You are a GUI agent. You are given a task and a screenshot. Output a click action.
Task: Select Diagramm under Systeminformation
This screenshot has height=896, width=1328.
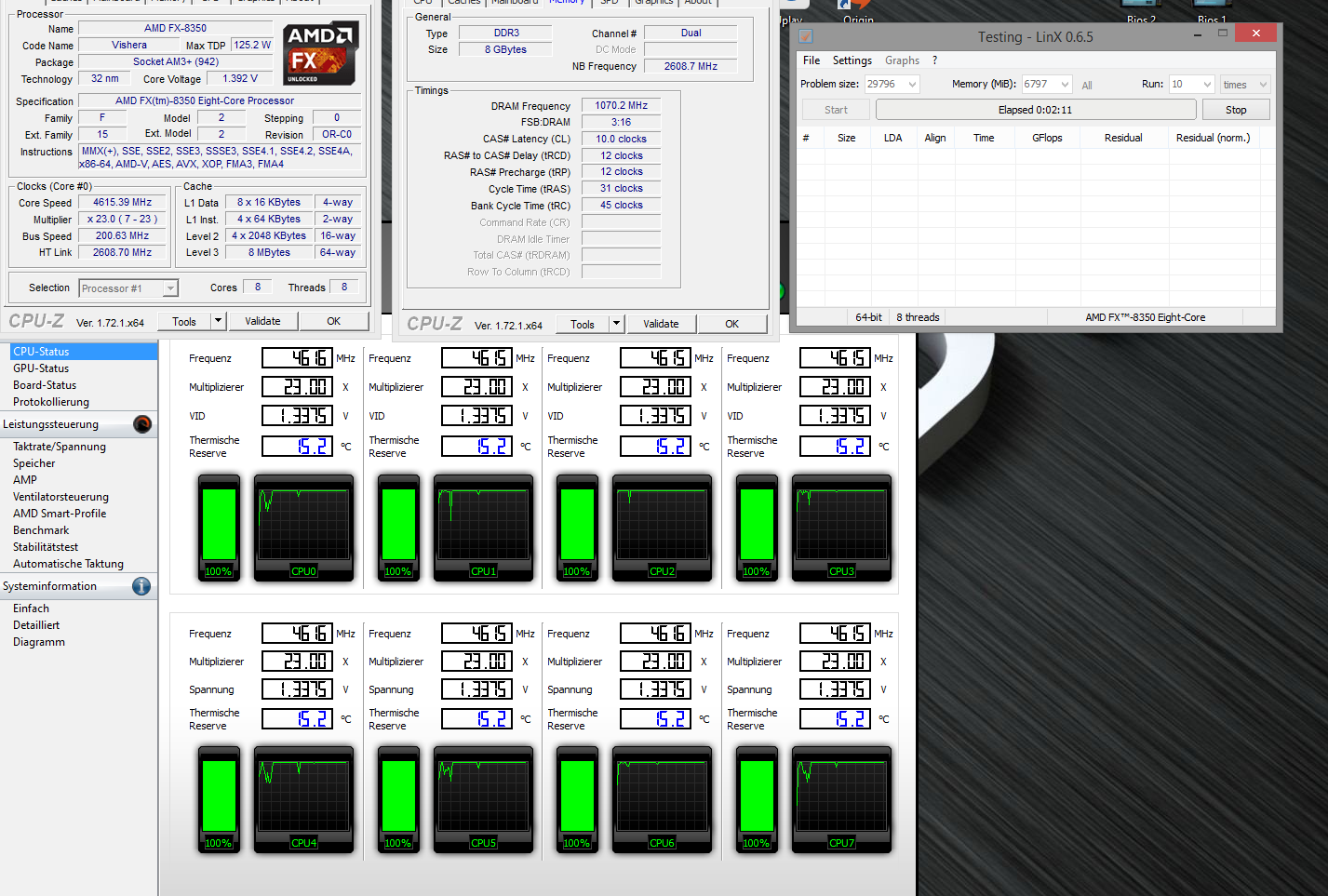(39, 642)
